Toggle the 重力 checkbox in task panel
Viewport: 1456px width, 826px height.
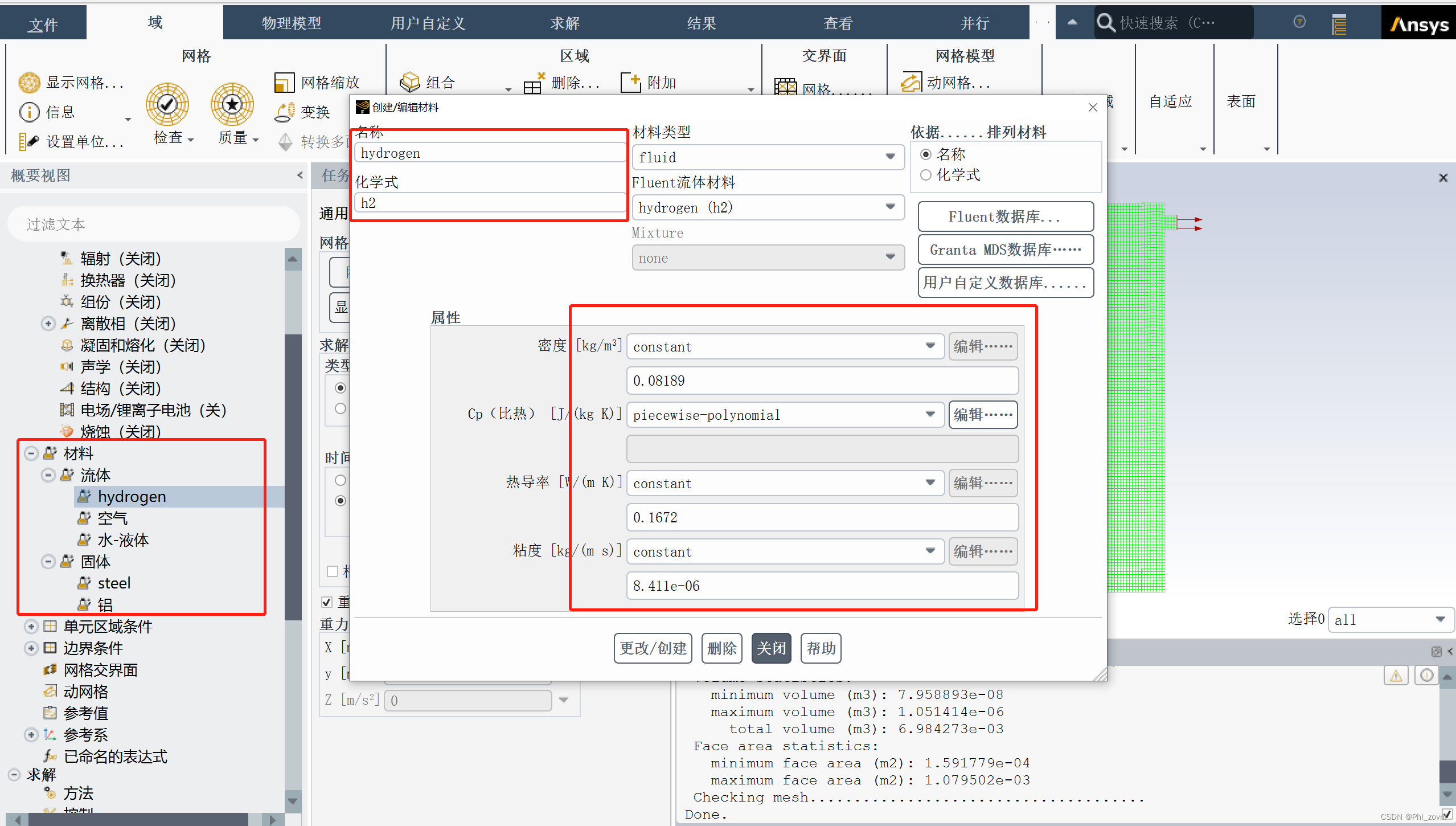point(327,602)
